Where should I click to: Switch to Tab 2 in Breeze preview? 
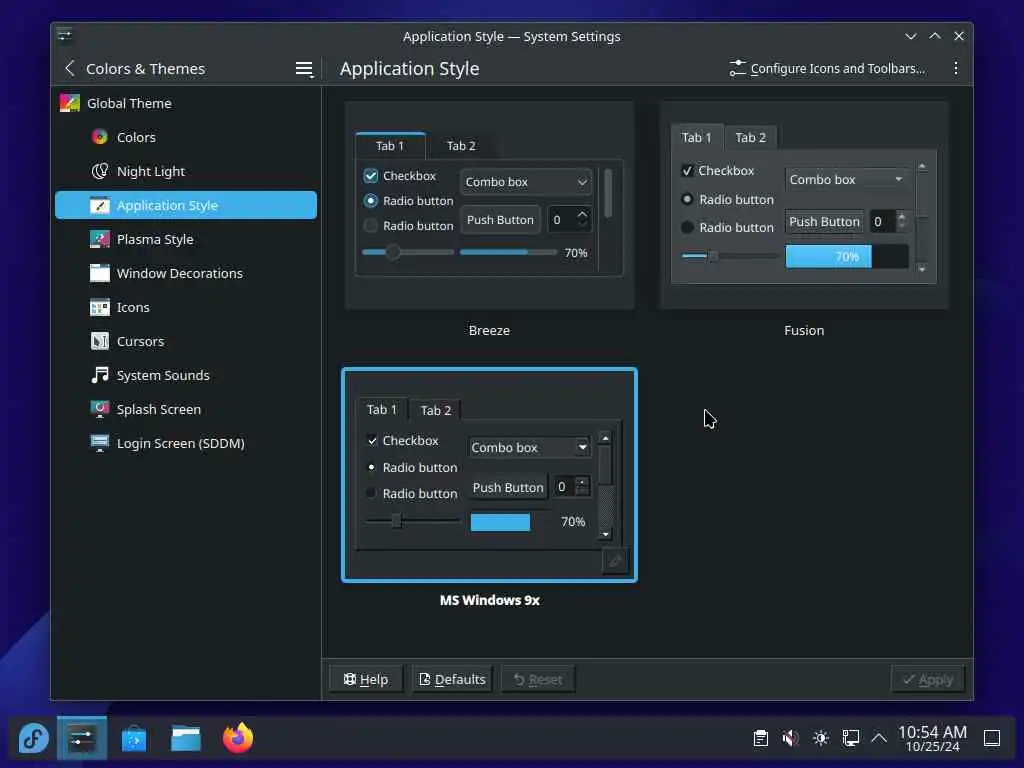point(461,146)
